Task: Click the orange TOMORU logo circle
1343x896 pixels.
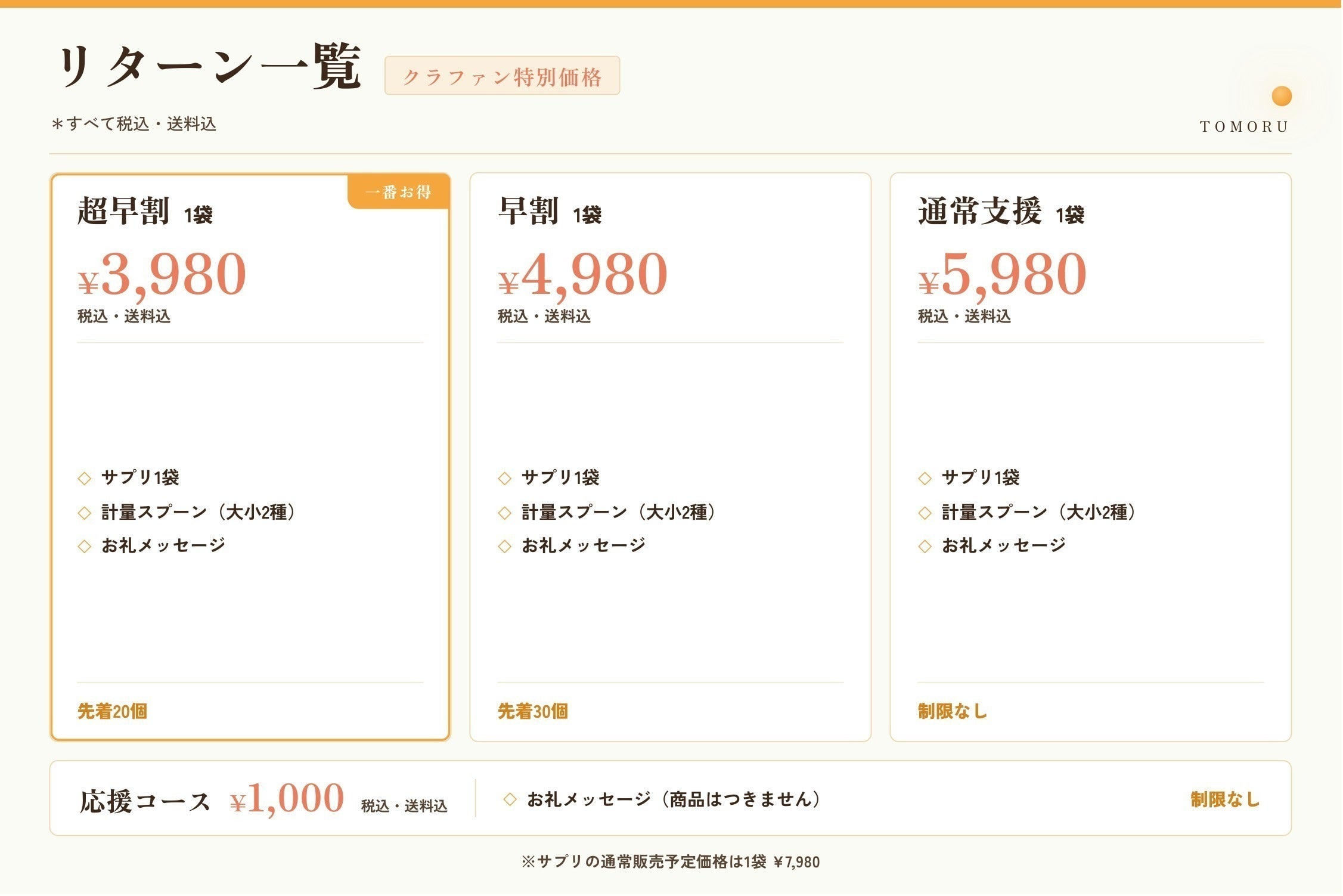Action: (1282, 96)
